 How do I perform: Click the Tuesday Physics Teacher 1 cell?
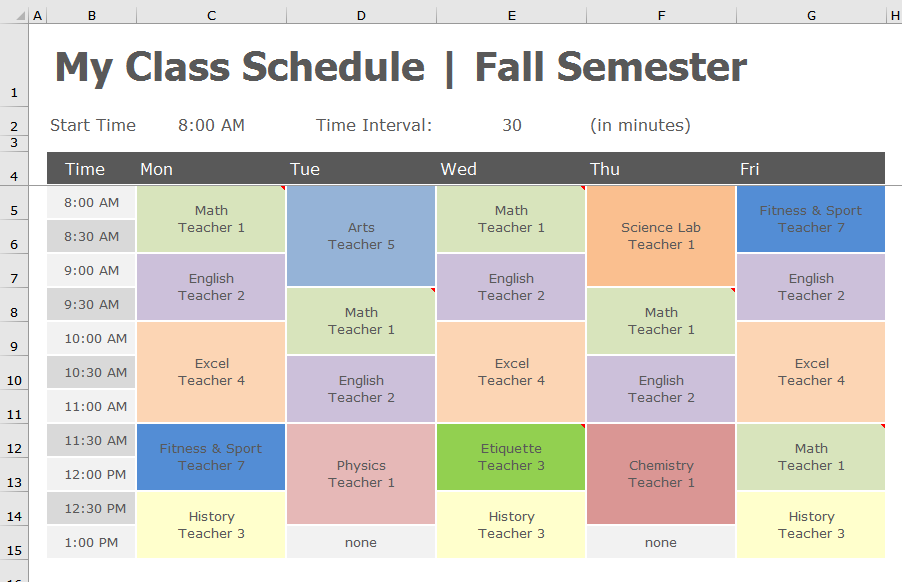[x=361, y=474]
